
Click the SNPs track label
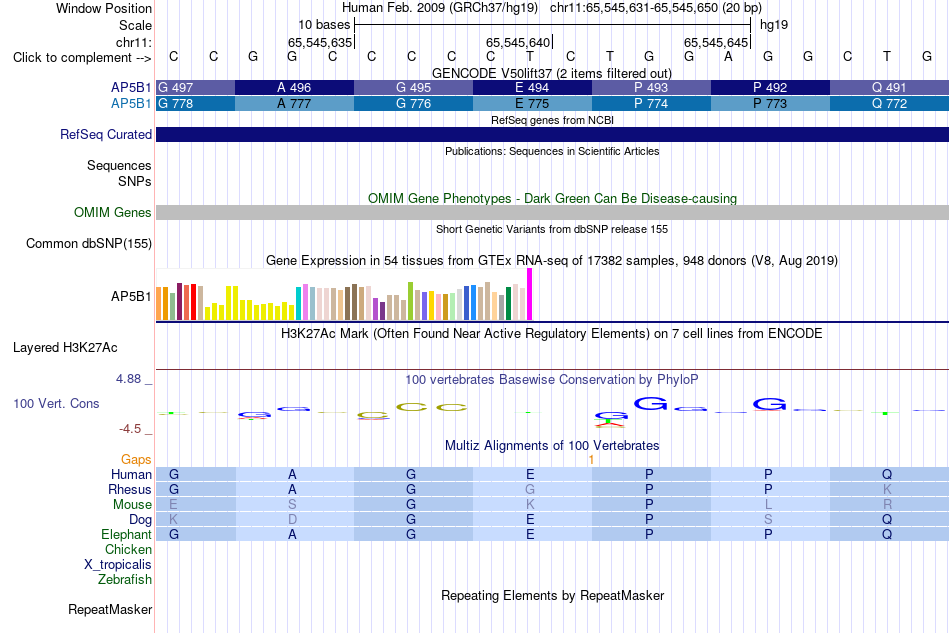135,181
